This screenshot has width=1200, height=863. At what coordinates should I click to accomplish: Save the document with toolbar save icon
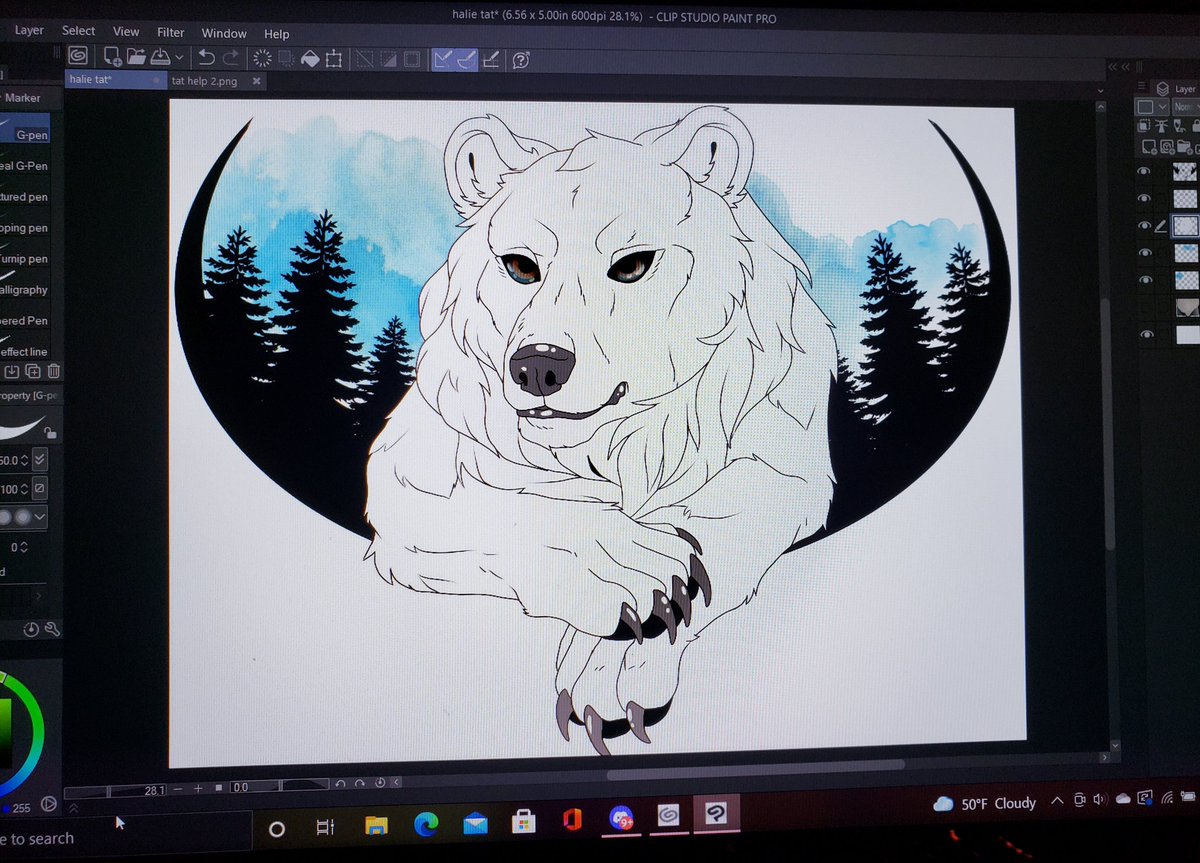point(160,57)
